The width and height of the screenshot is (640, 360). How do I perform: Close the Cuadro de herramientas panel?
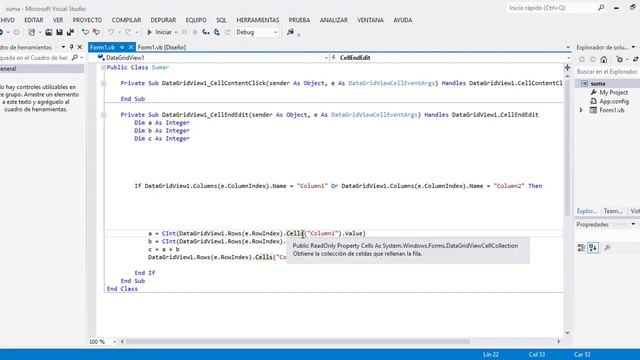tap(80, 47)
